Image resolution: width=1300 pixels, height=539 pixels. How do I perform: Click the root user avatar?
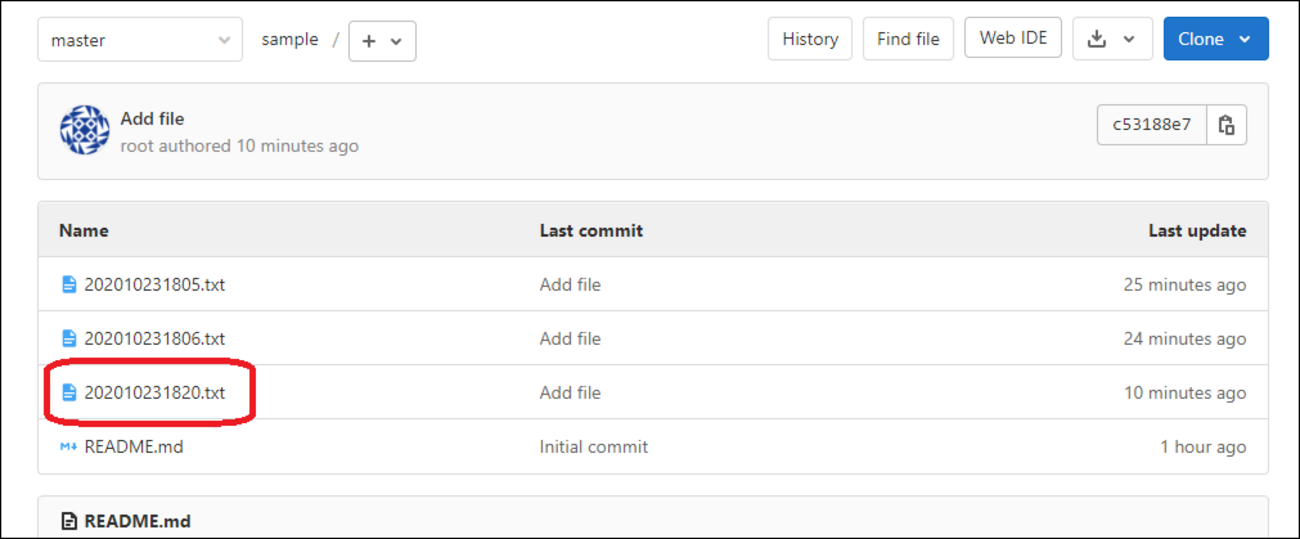[85, 130]
